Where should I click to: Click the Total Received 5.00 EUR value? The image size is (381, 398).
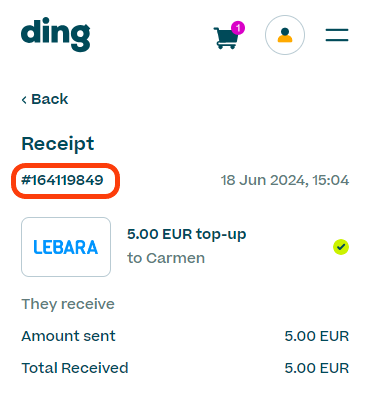(x=317, y=368)
